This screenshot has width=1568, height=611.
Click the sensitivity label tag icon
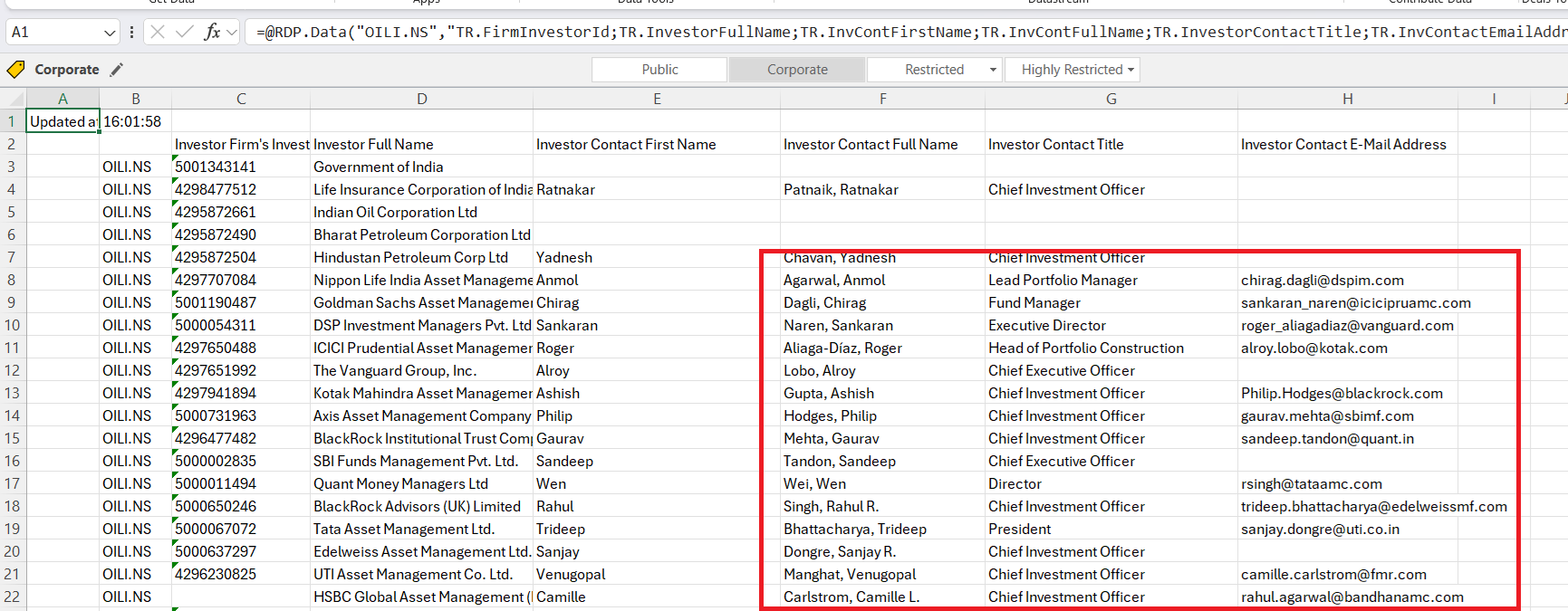pos(15,70)
